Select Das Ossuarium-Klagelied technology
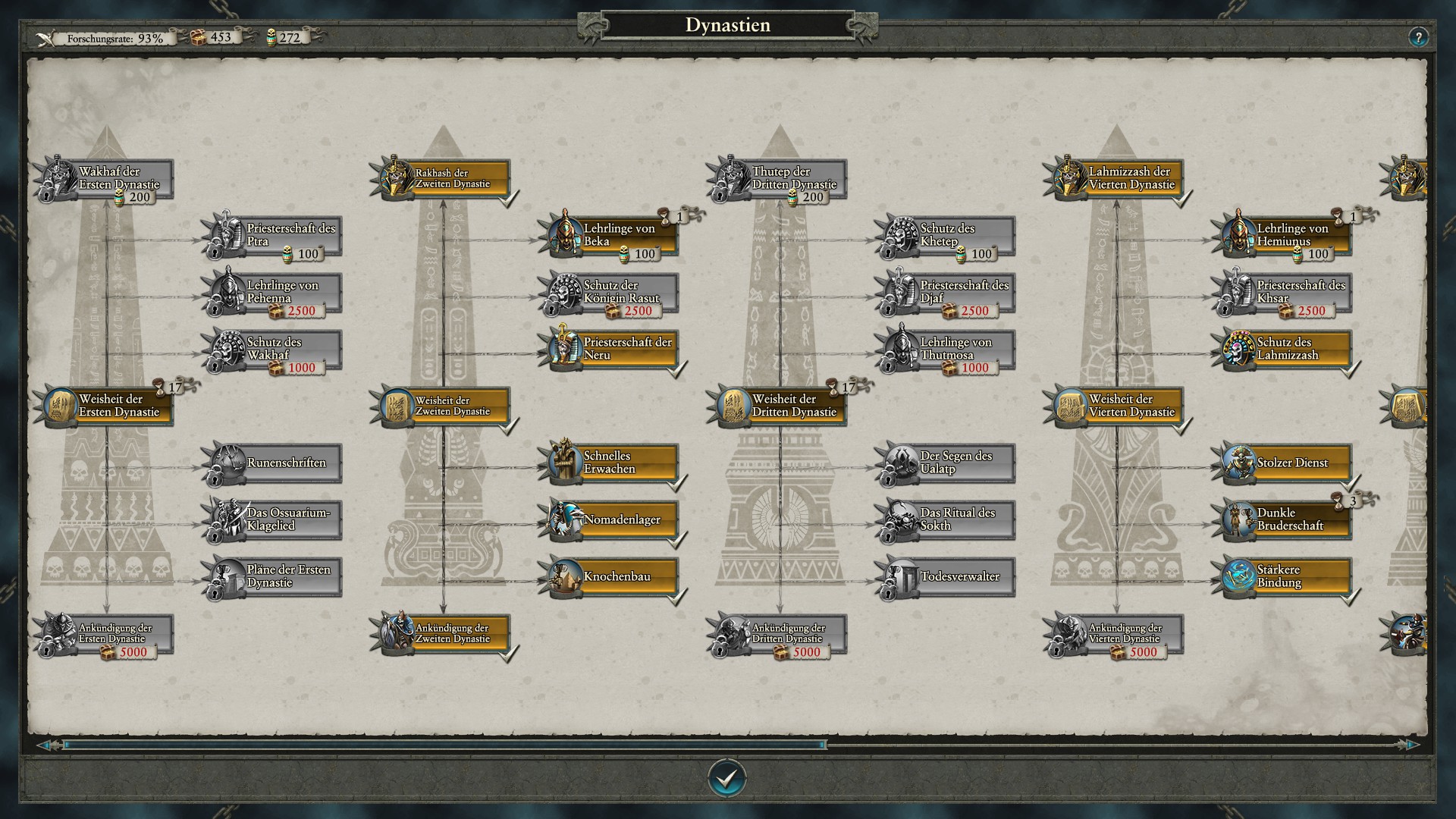The image size is (1456, 819). pos(274,519)
